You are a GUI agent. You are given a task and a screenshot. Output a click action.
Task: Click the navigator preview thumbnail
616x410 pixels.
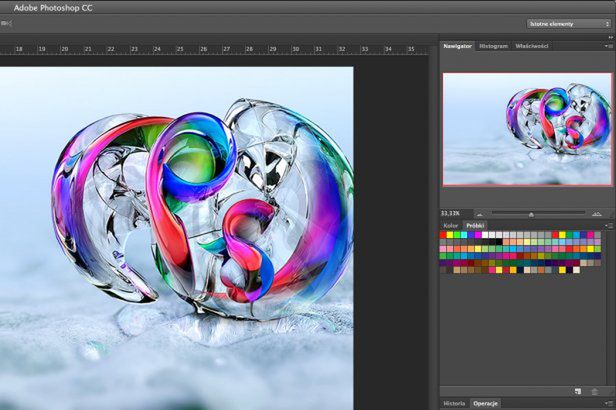527,129
